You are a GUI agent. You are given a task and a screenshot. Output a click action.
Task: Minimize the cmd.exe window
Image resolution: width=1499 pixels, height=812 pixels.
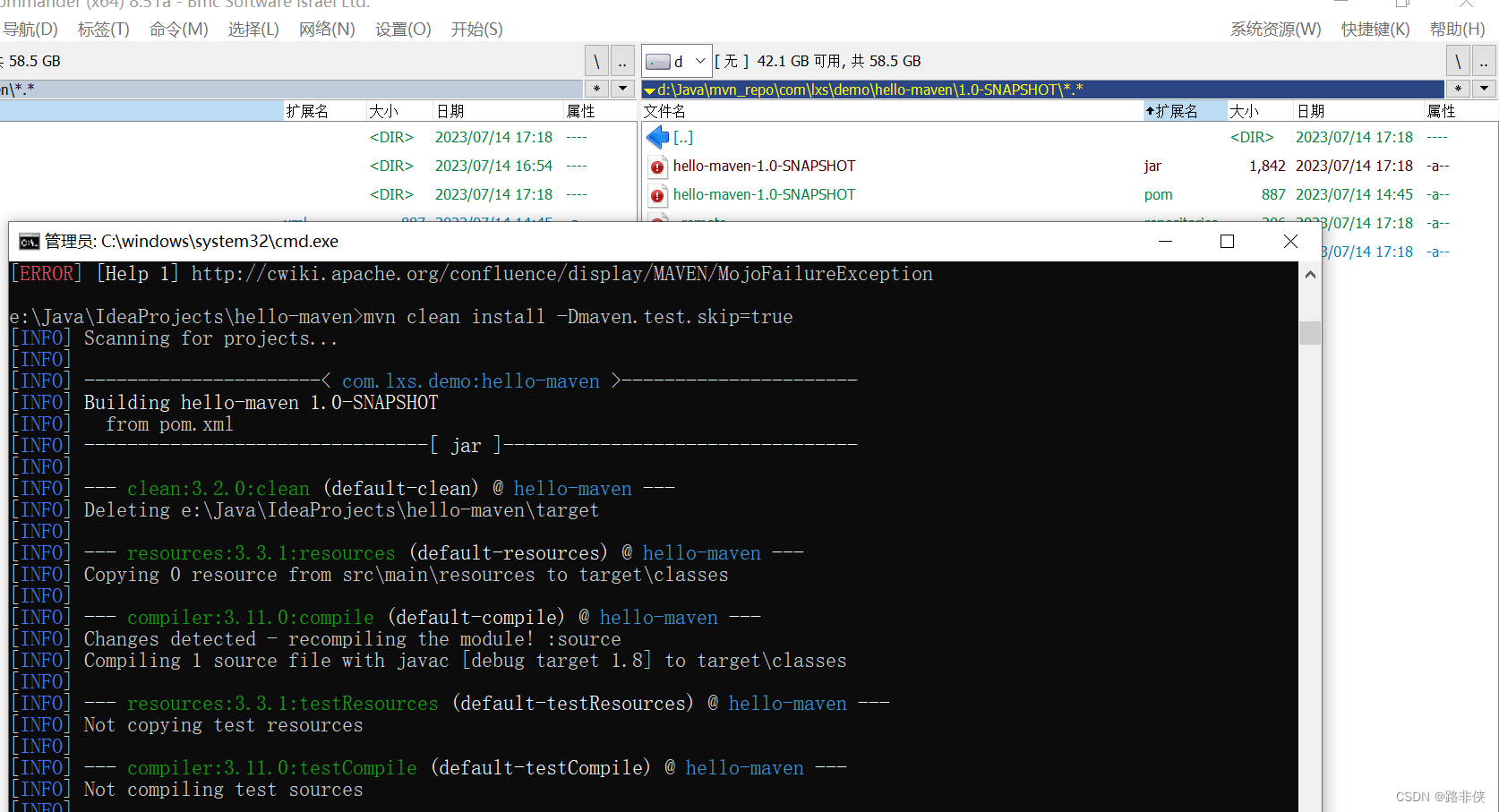pyautogui.click(x=1165, y=242)
